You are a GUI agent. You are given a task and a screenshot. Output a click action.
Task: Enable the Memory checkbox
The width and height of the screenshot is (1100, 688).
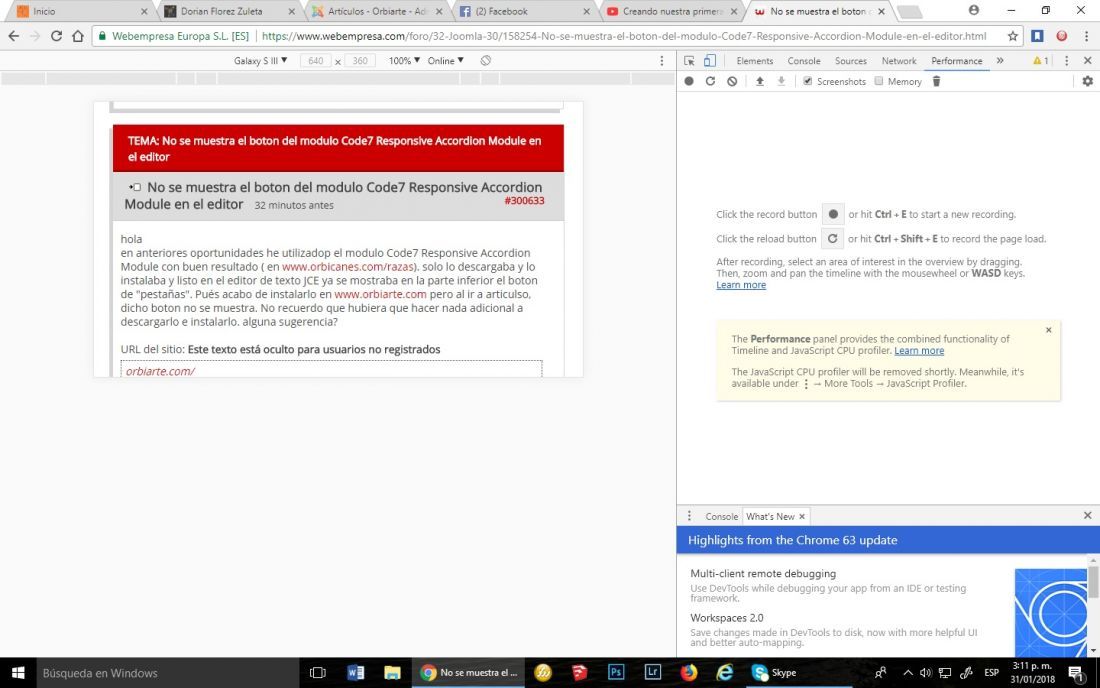point(878,81)
